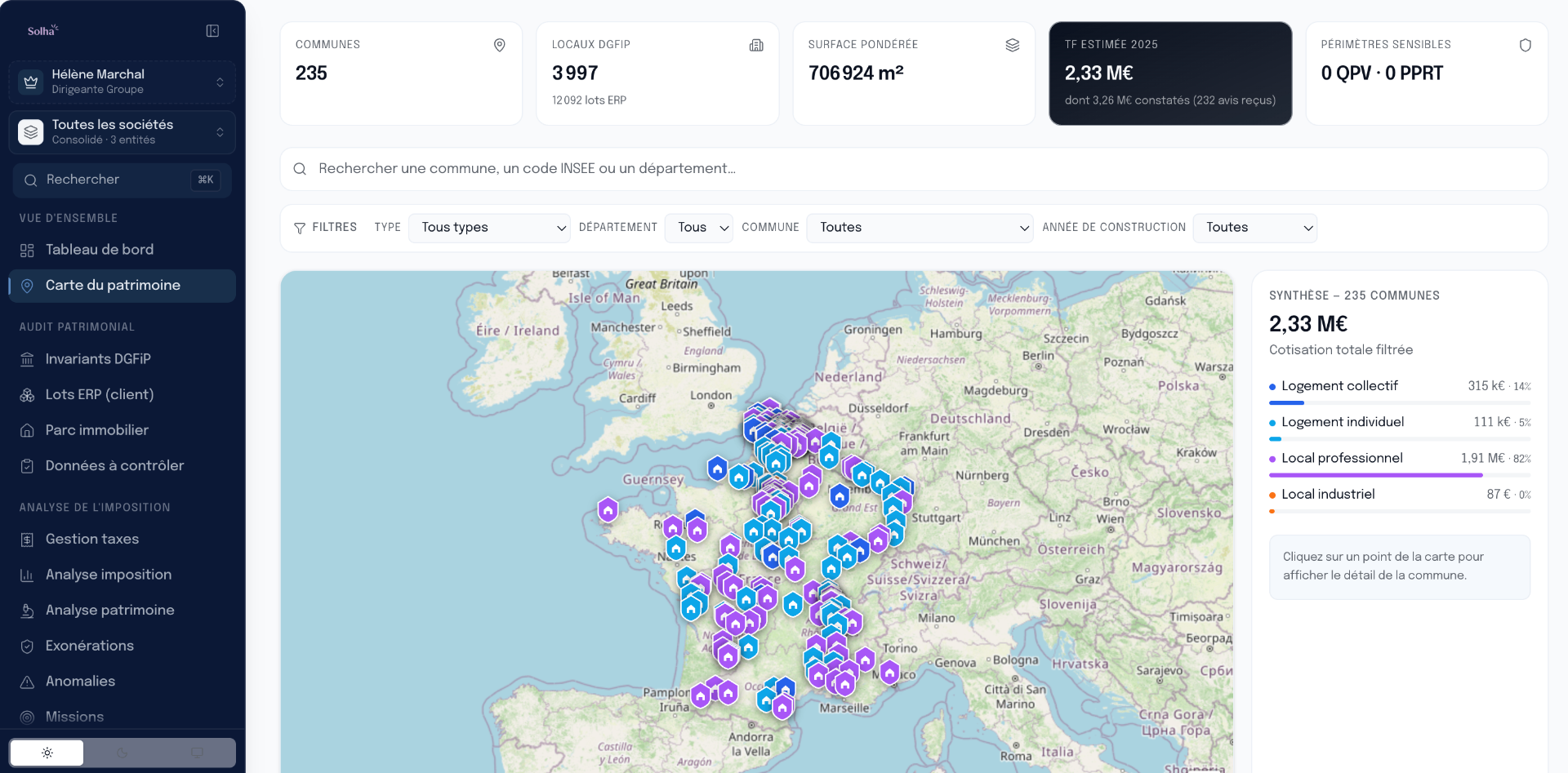Screen dimensions: 1568x773
Task: Click the building icon on Locaux DGFiP card
Action: [756, 45]
